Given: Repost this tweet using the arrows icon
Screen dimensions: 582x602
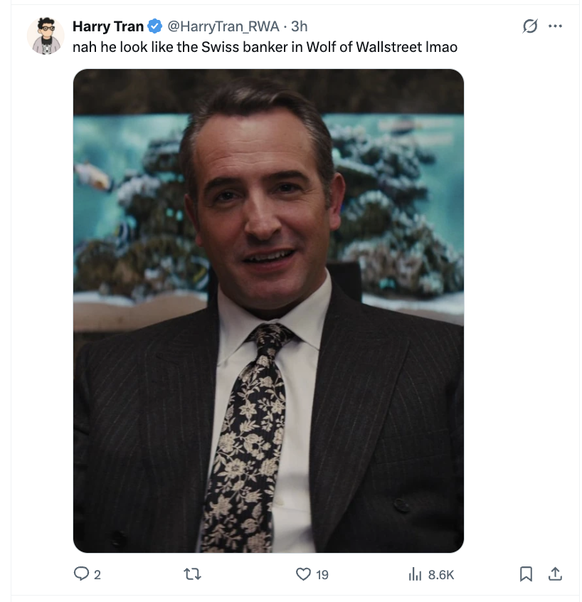Looking at the screenshot, I should [192, 574].
